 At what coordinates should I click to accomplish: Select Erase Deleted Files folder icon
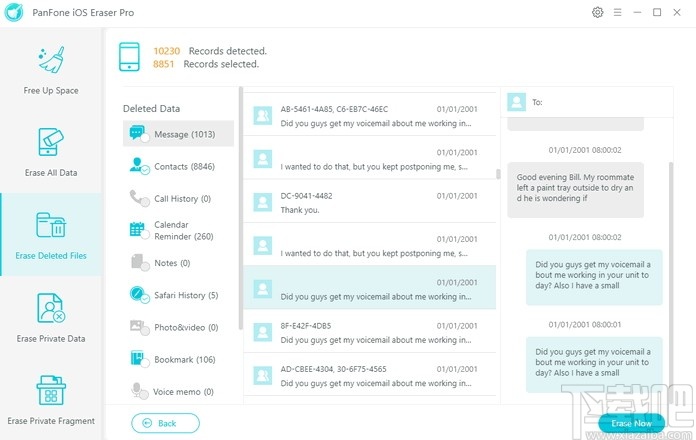[51, 225]
